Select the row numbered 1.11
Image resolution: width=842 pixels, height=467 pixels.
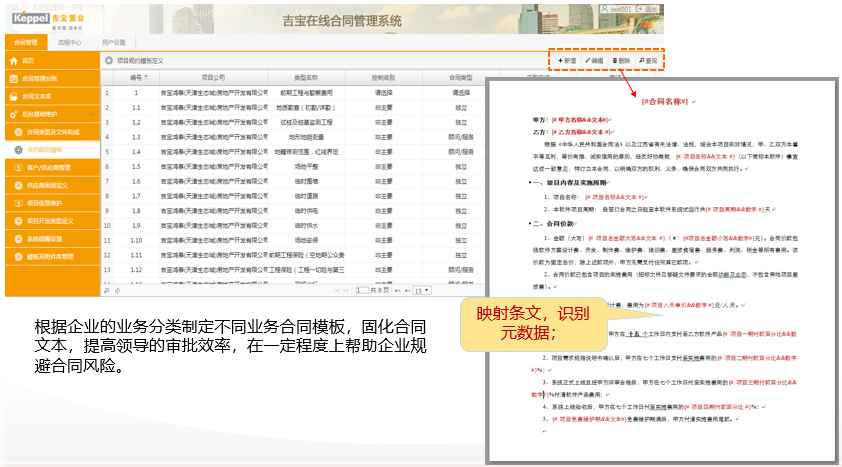click(x=293, y=256)
